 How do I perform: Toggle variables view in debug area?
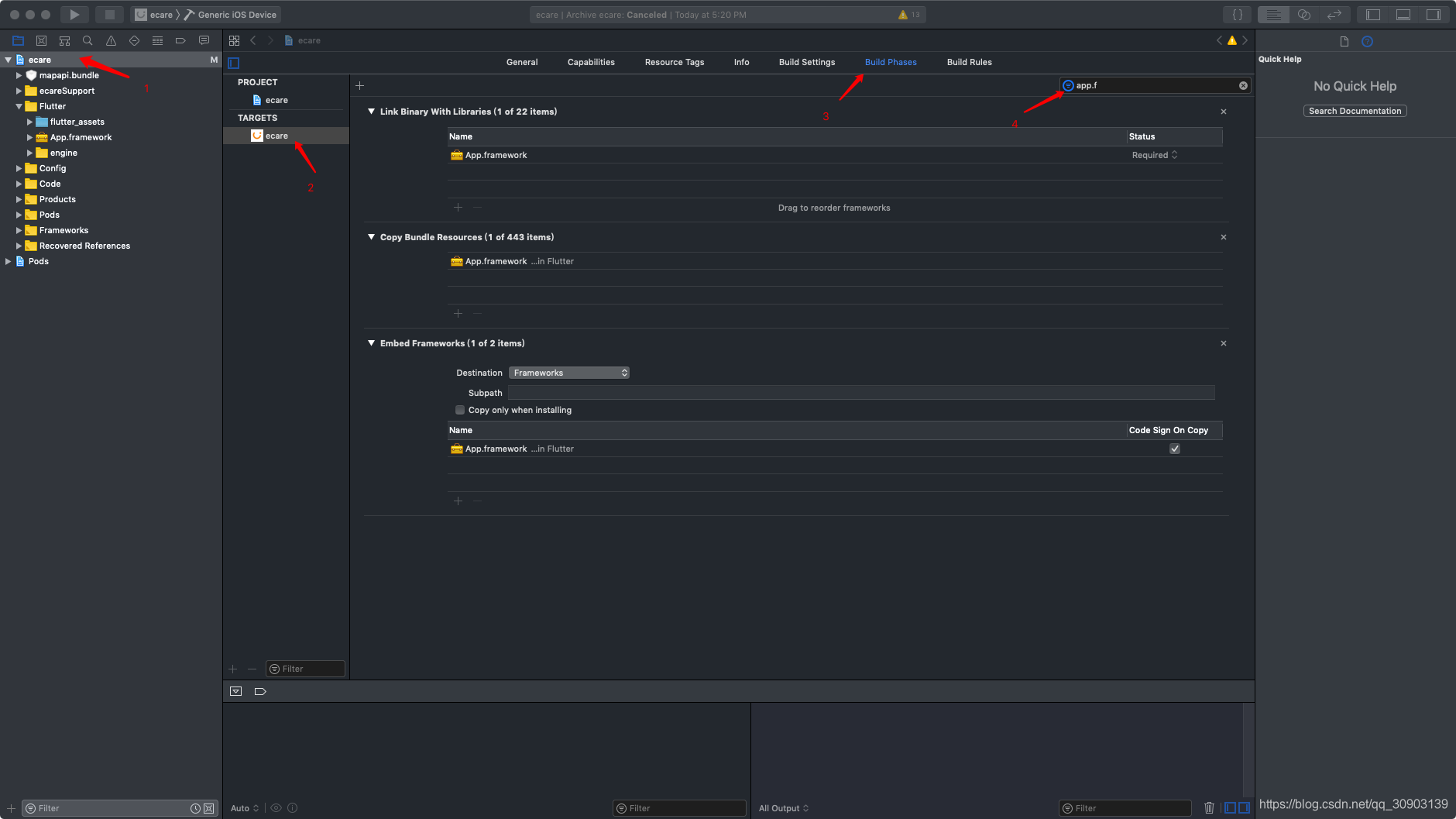pos(1230,808)
